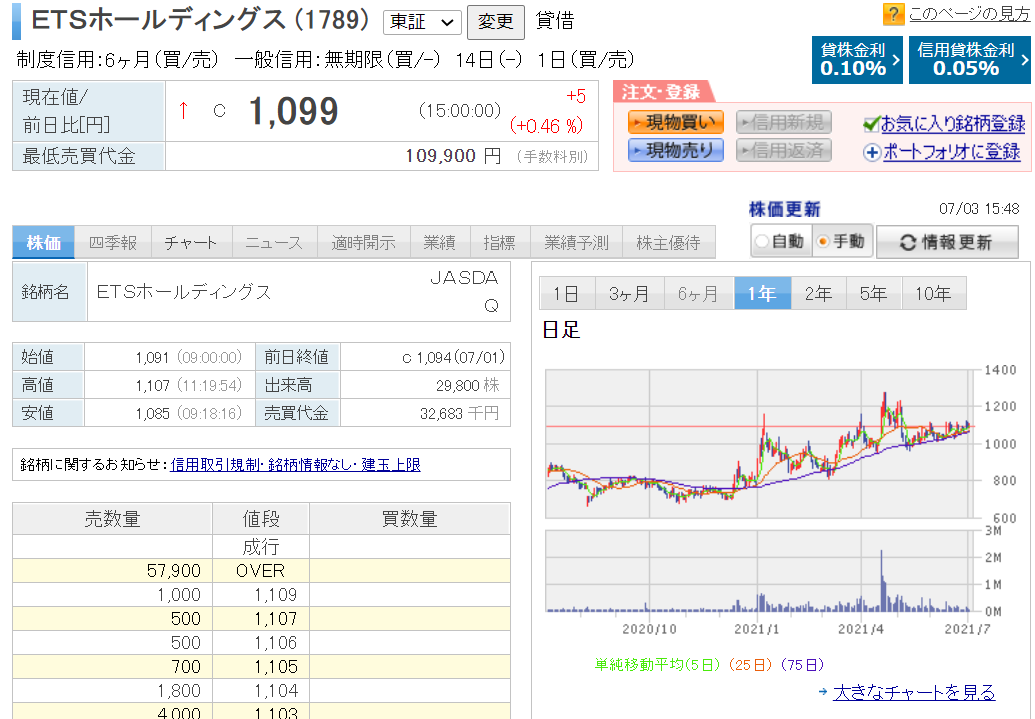
Task: Click the volume bar chart below price chart
Action: (x=760, y=571)
